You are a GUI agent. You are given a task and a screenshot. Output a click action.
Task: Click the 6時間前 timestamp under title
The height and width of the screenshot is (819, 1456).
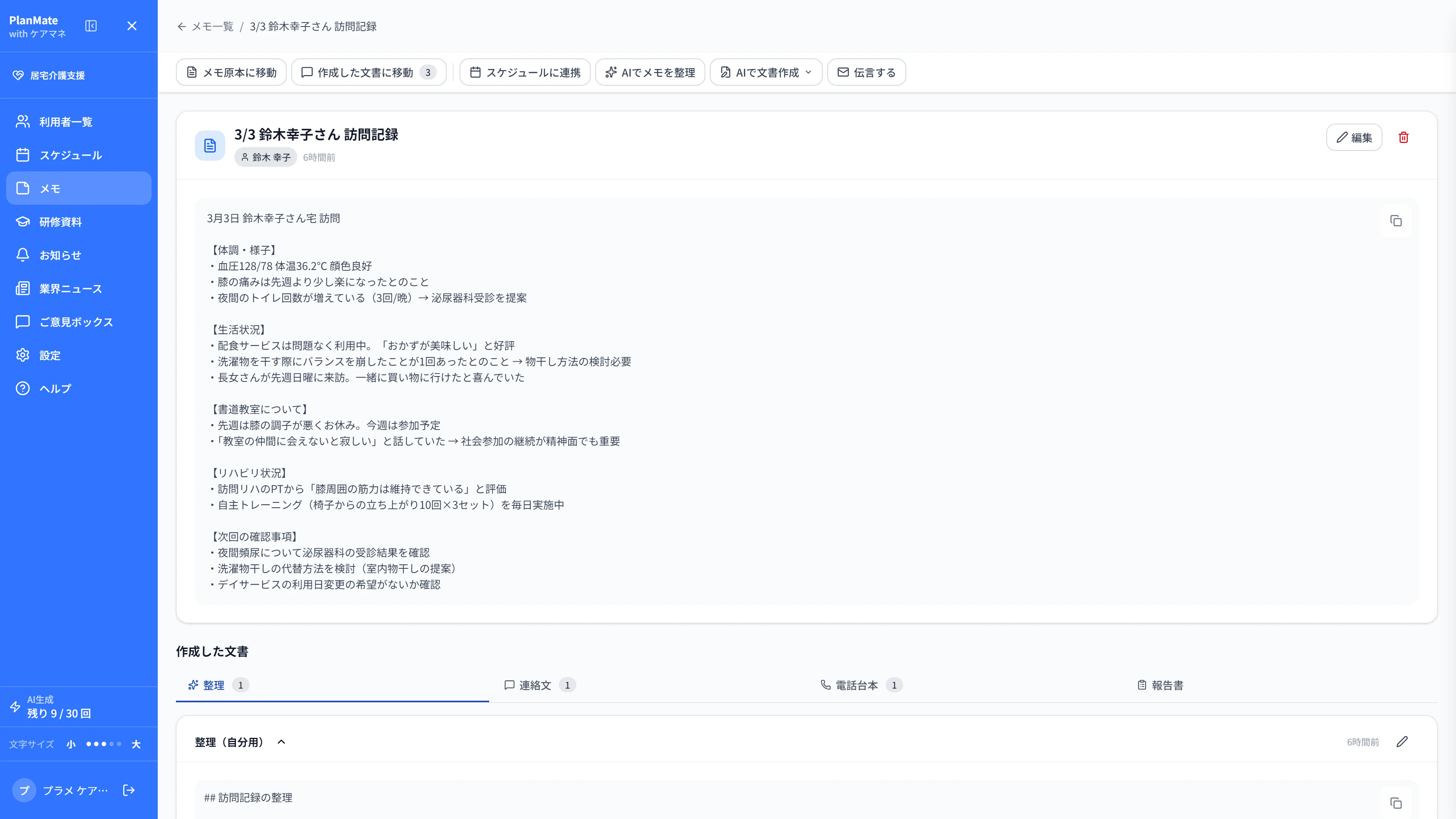(319, 157)
